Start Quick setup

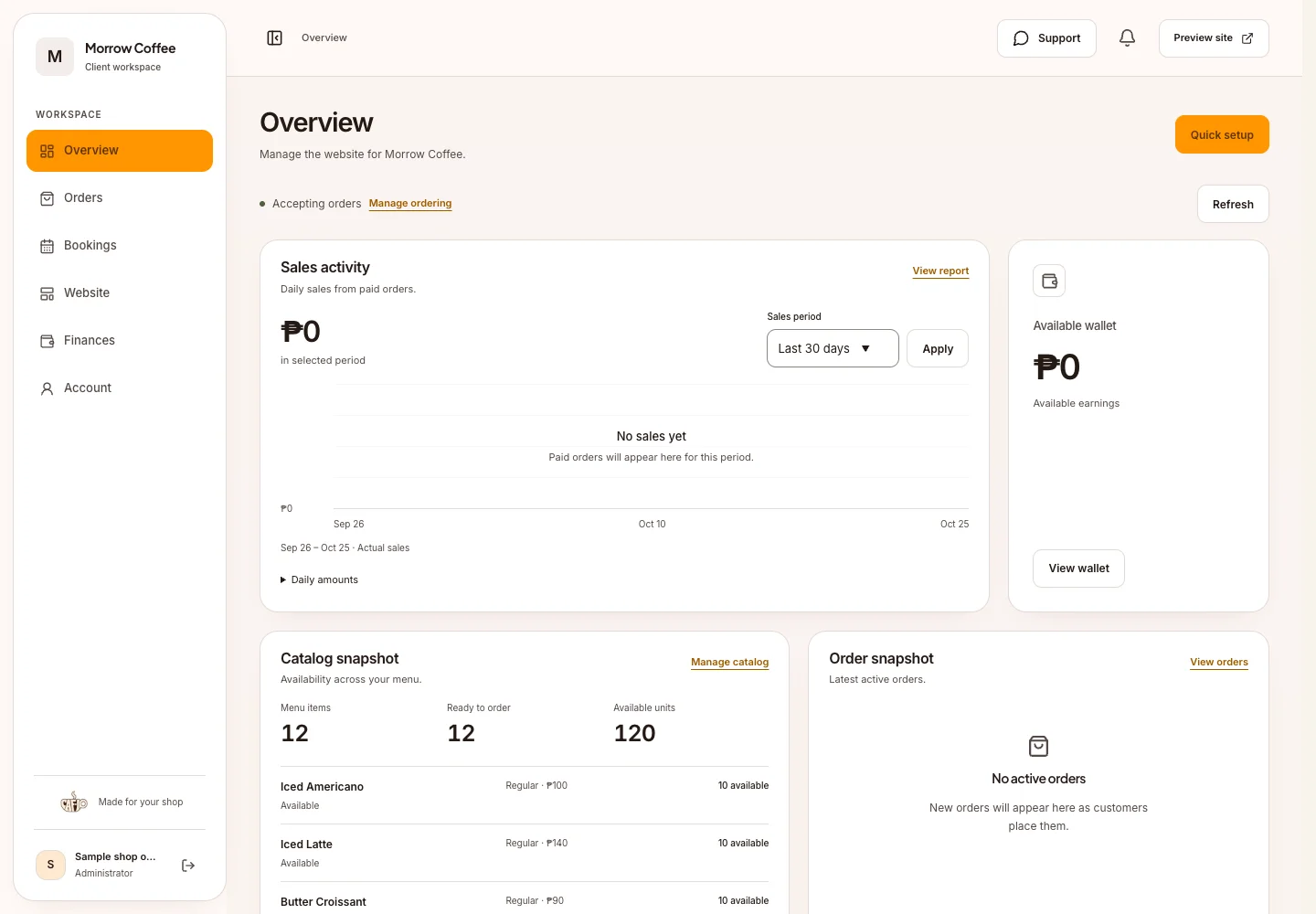tap(1222, 134)
